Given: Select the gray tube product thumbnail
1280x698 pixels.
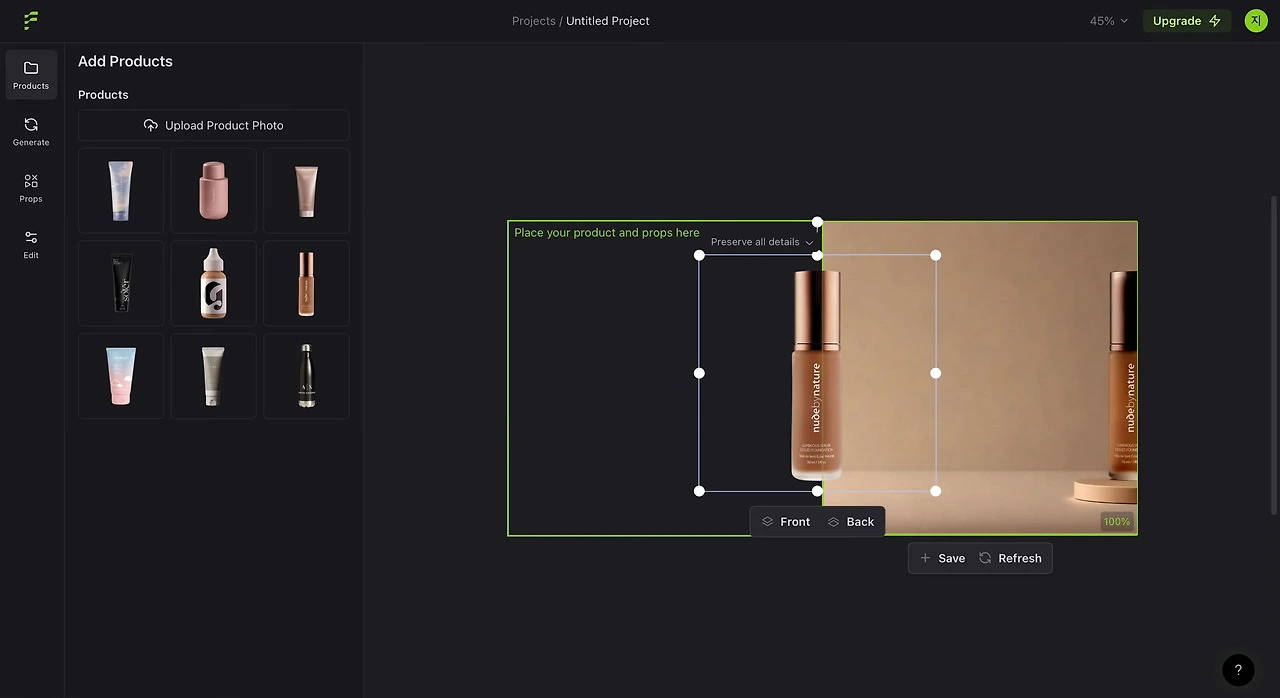Looking at the screenshot, I should tap(213, 376).
